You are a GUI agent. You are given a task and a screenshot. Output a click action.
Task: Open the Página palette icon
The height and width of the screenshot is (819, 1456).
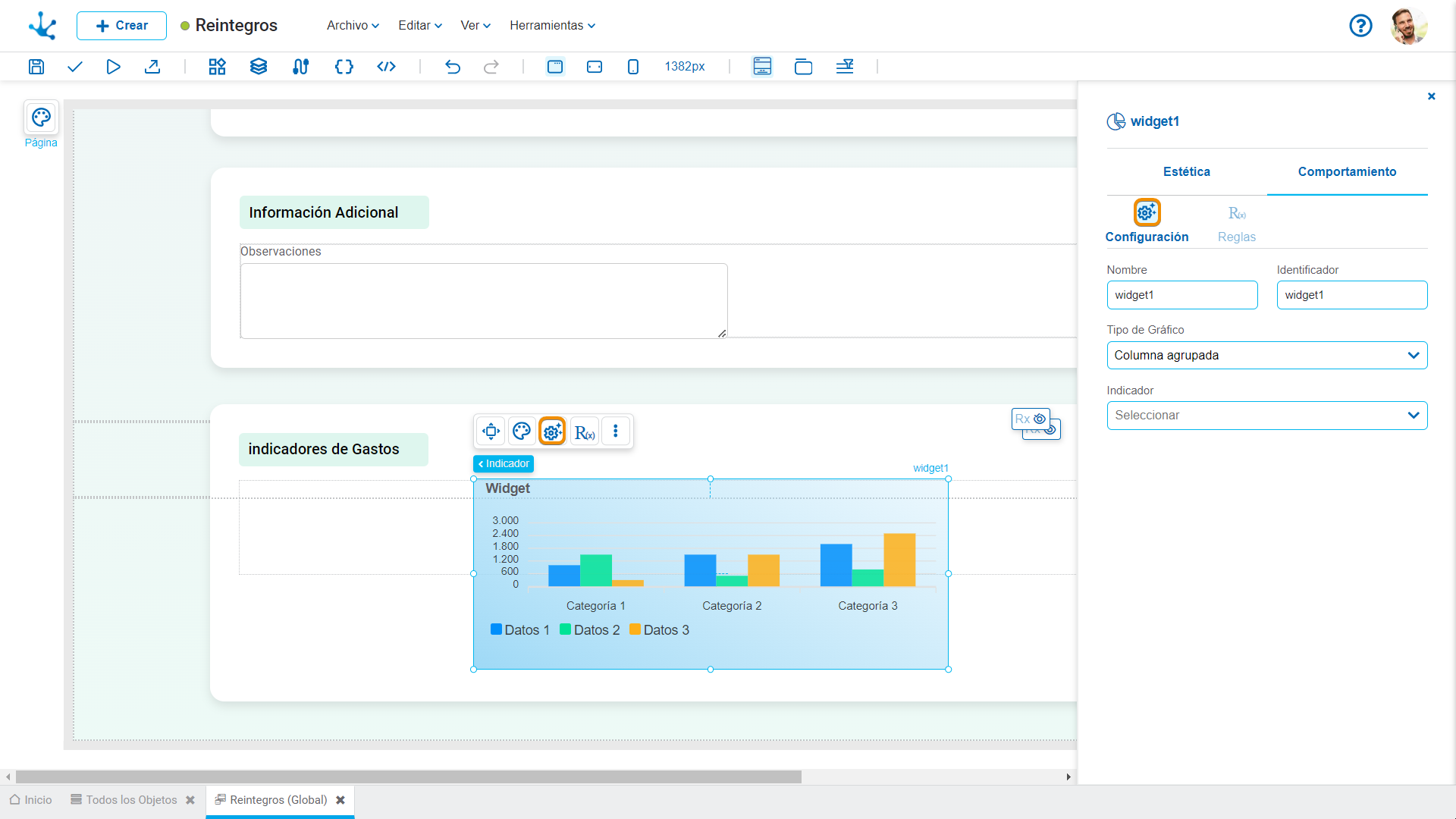click(x=41, y=118)
